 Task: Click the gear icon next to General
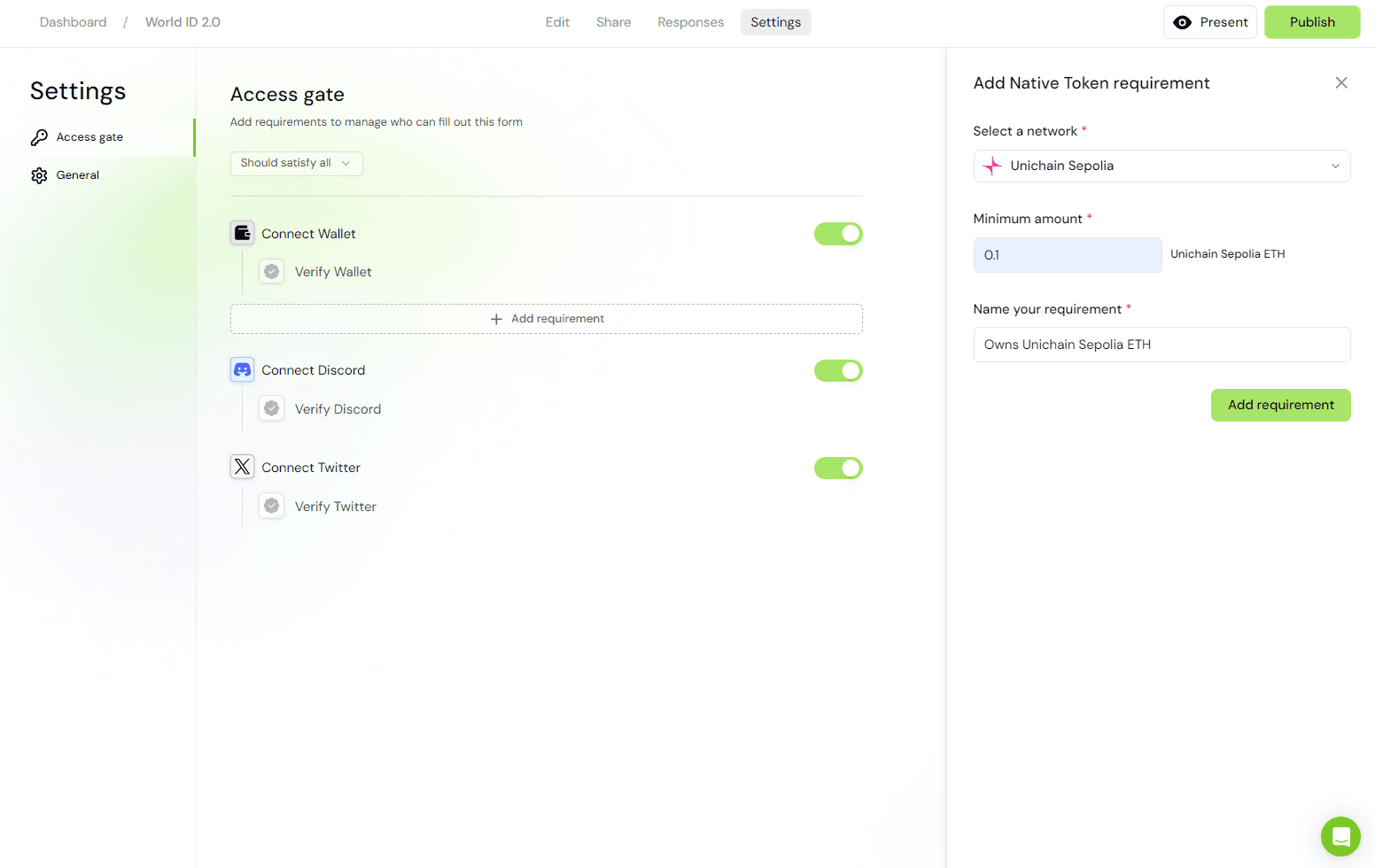click(x=39, y=175)
